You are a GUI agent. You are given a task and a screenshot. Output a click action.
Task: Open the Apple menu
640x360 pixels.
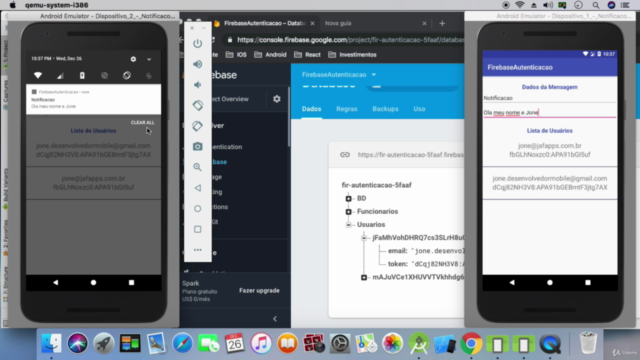click(x=13, y=5)
